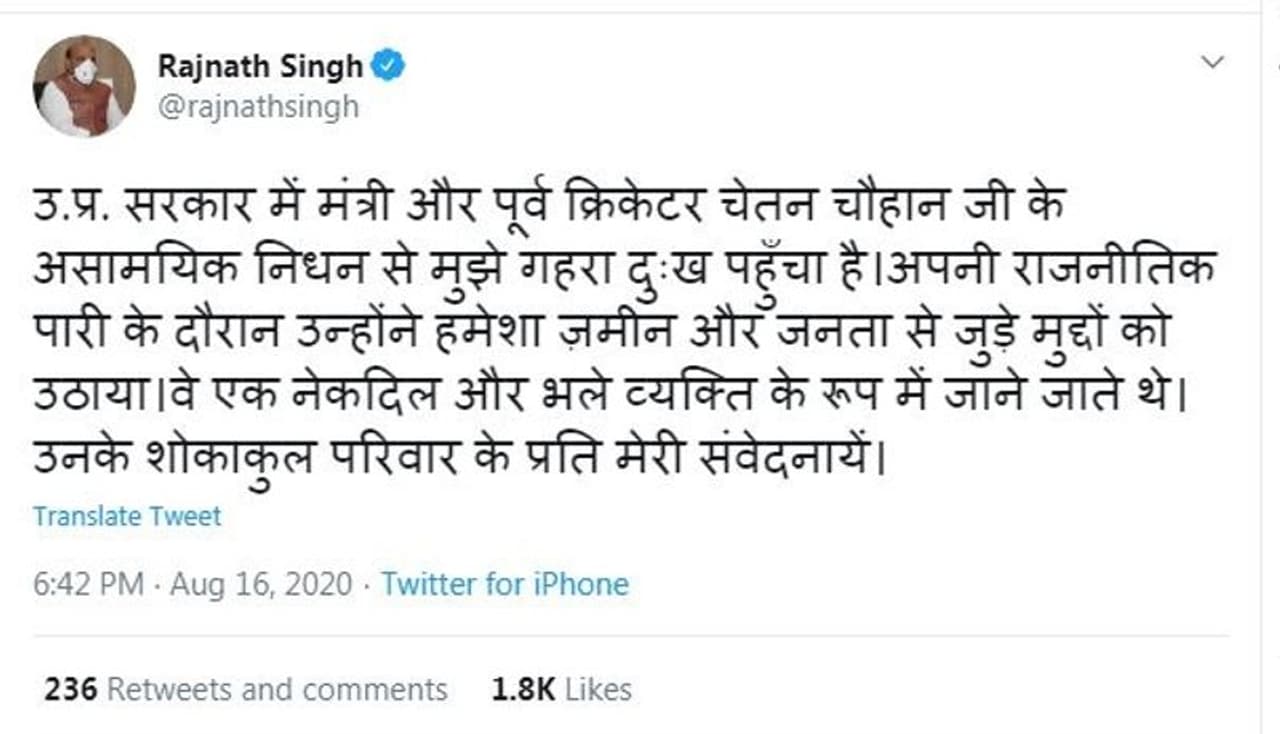
Task: Open the Twitter for iPhone source link
Action: [505, 584]
